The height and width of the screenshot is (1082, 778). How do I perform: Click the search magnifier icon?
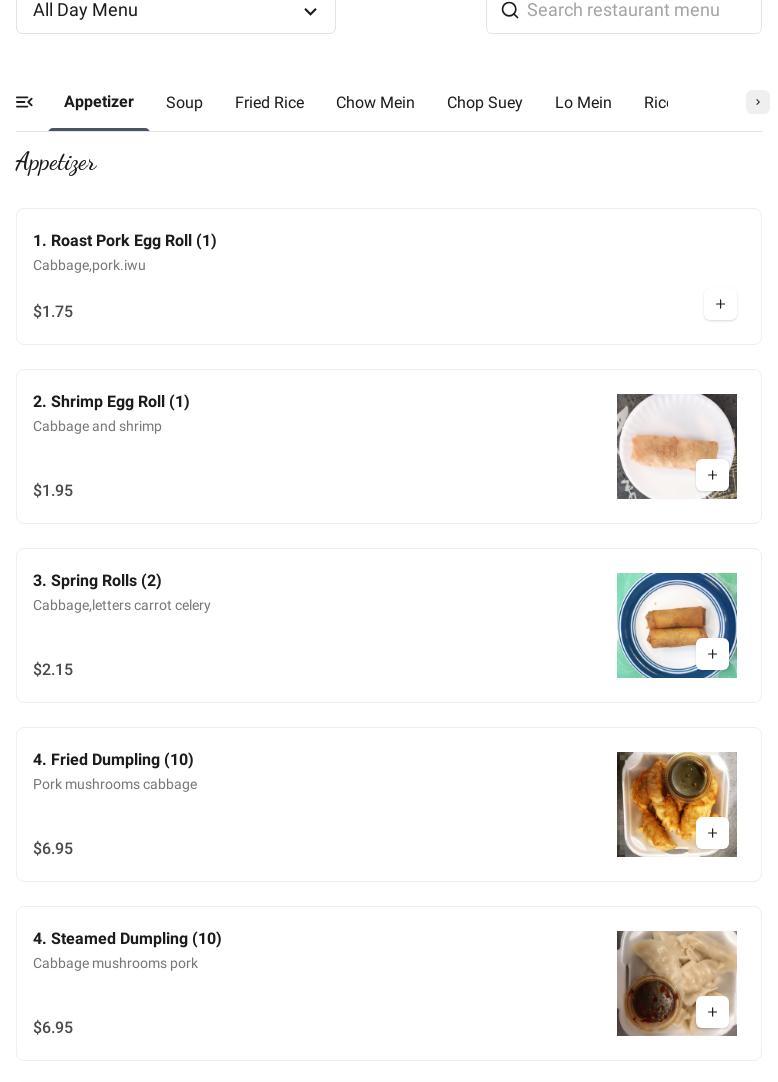coord(510,10)
